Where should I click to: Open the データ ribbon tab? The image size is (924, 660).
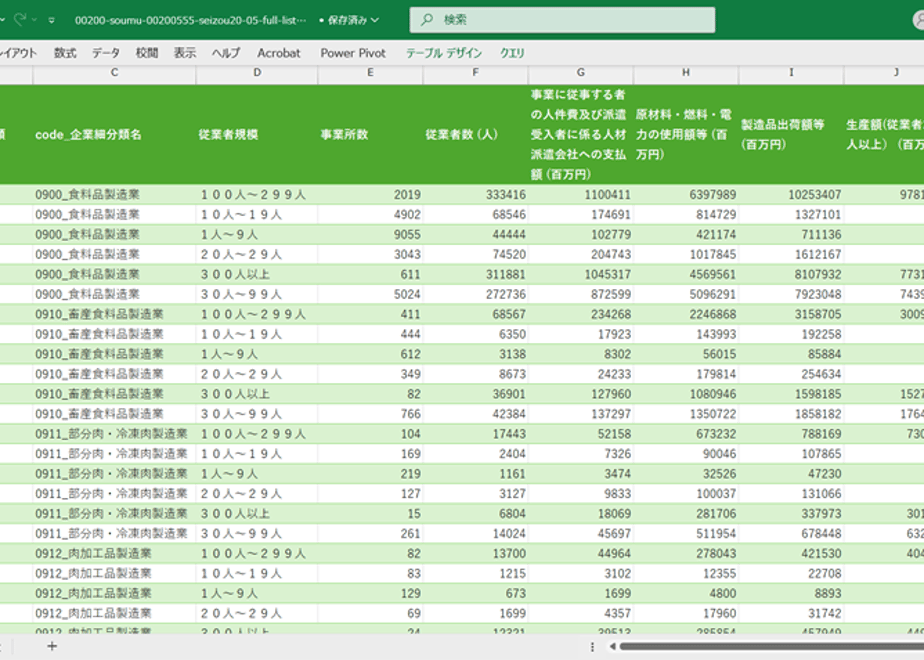pos(105,53)
